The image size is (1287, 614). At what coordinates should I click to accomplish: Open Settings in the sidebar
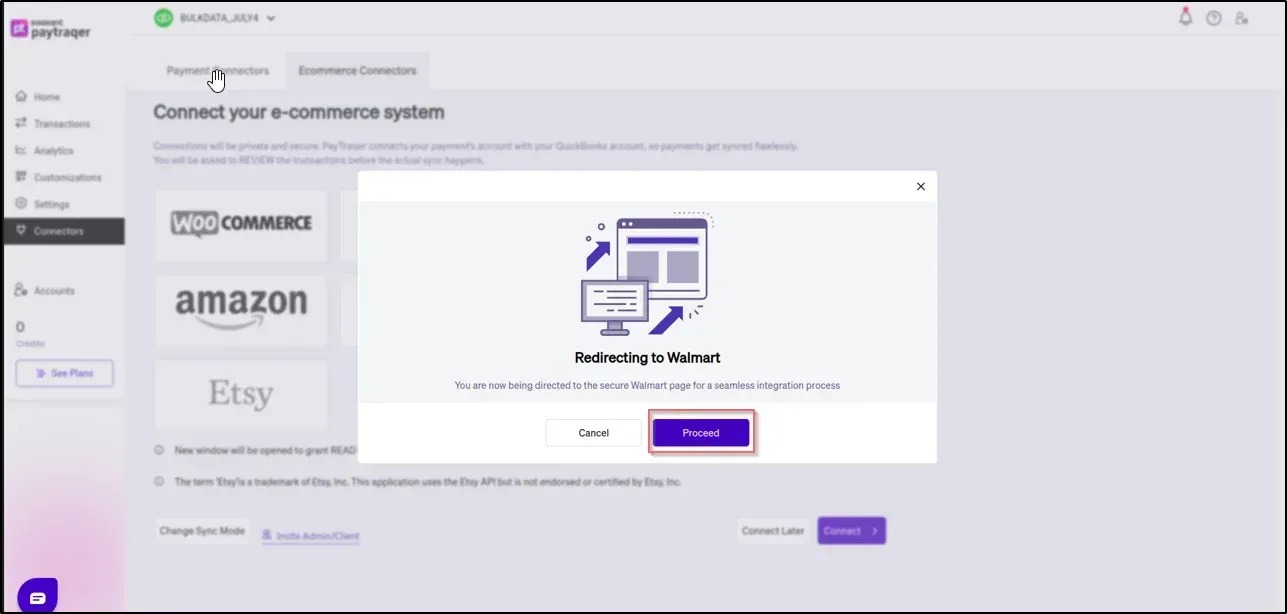(51, 204)
